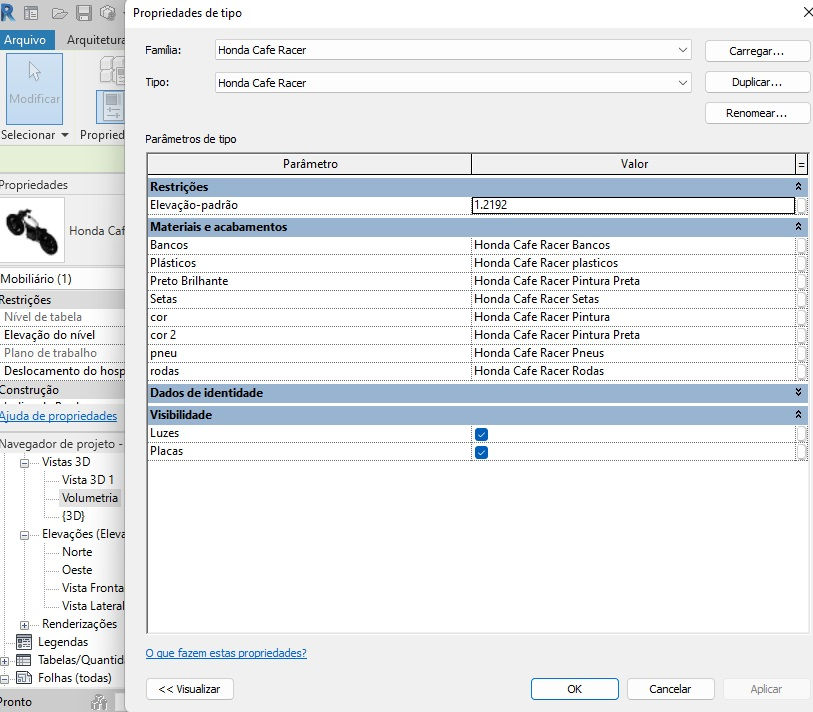Collapse the Vistas 3D tree node
813x712 pixels.
tap(24, 463)
